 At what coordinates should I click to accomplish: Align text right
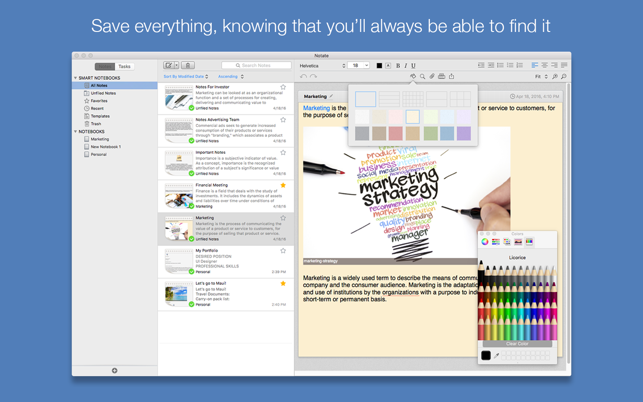click(554, 65)
